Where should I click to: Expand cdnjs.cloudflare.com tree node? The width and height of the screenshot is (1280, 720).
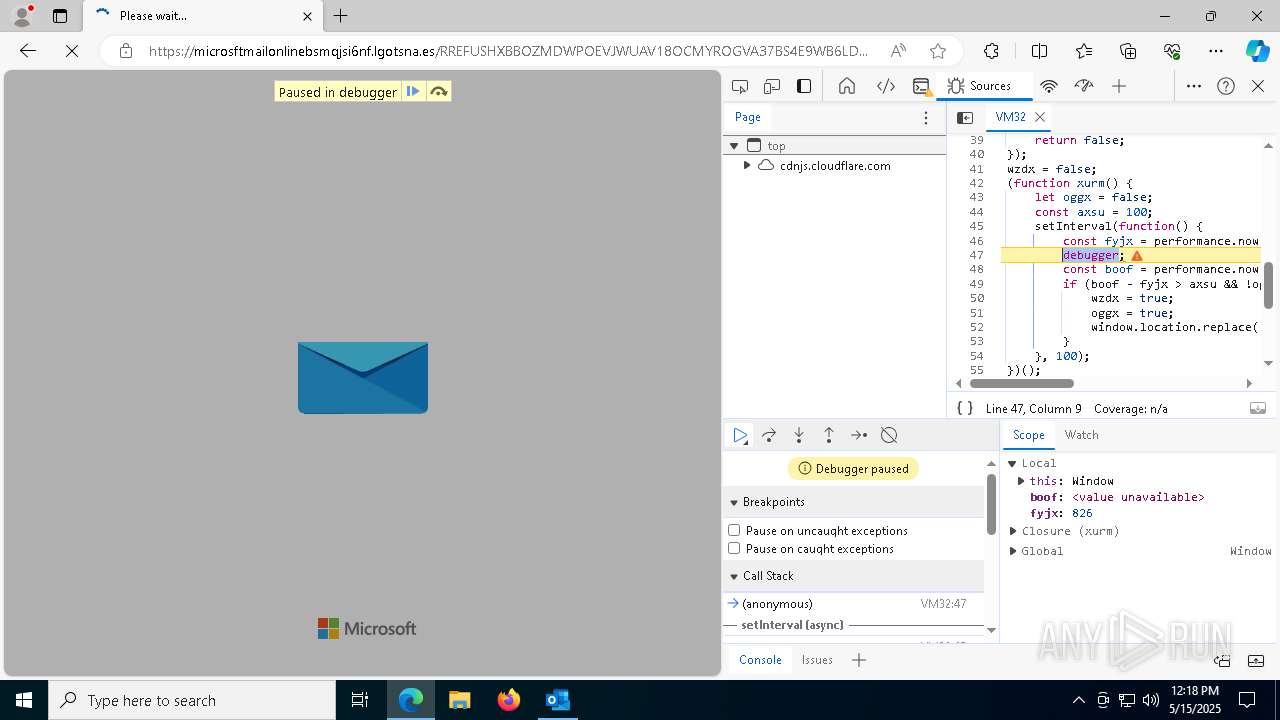point(747,166)
